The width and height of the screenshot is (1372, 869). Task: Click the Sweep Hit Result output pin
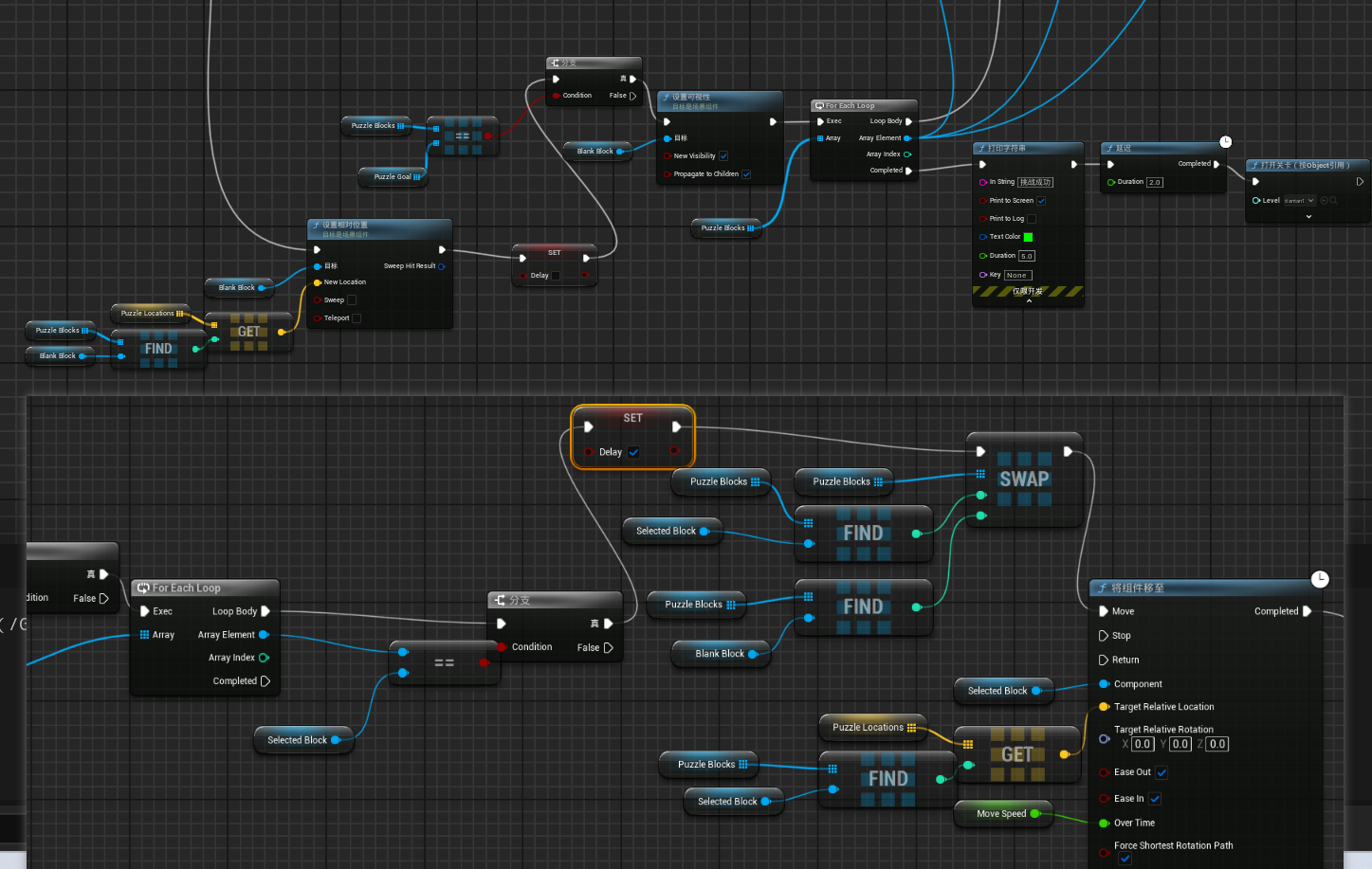pos(442,266)
